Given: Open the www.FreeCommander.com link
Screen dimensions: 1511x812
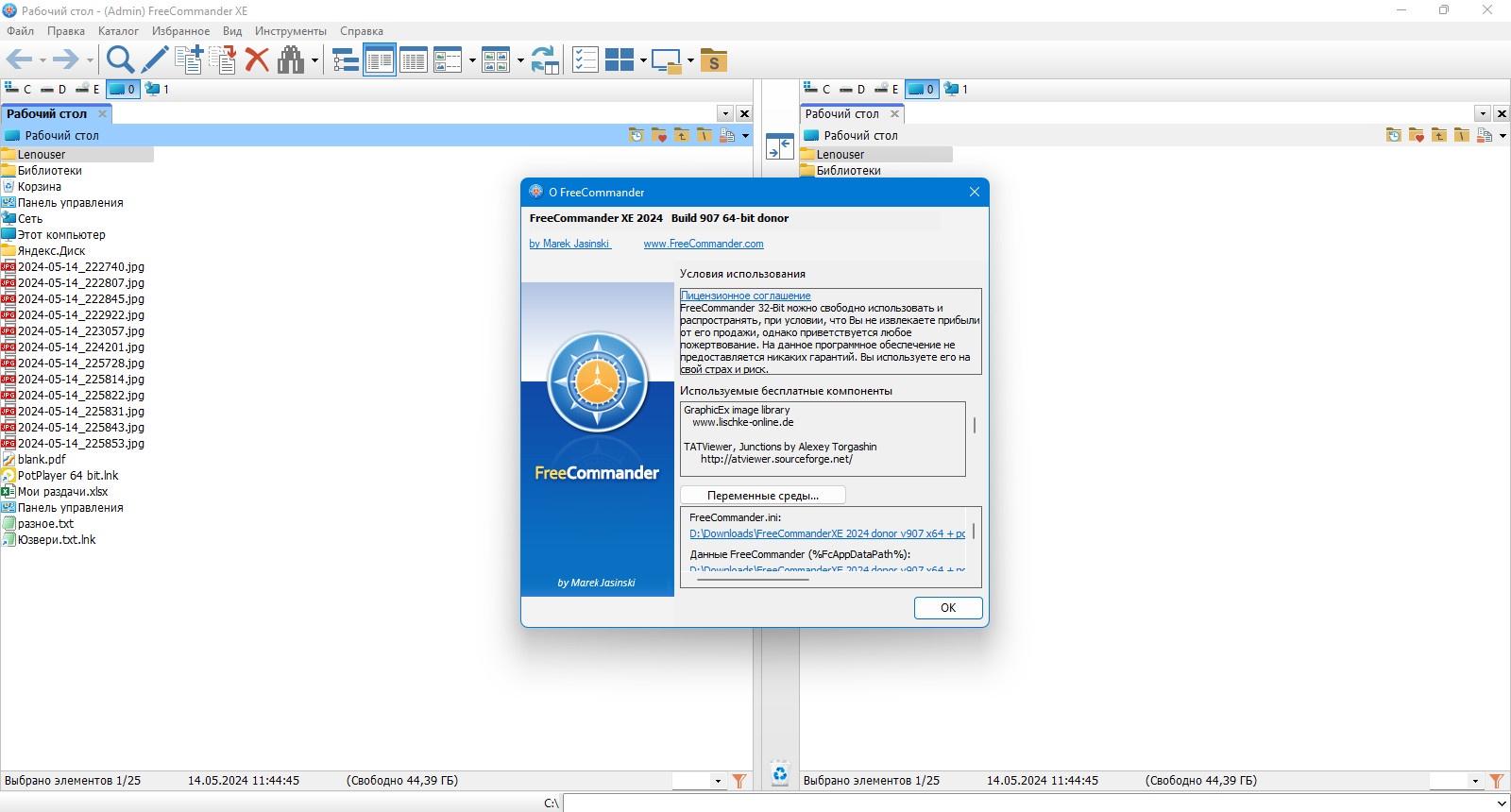Looking at the screenshot, I should pos(704,244).
